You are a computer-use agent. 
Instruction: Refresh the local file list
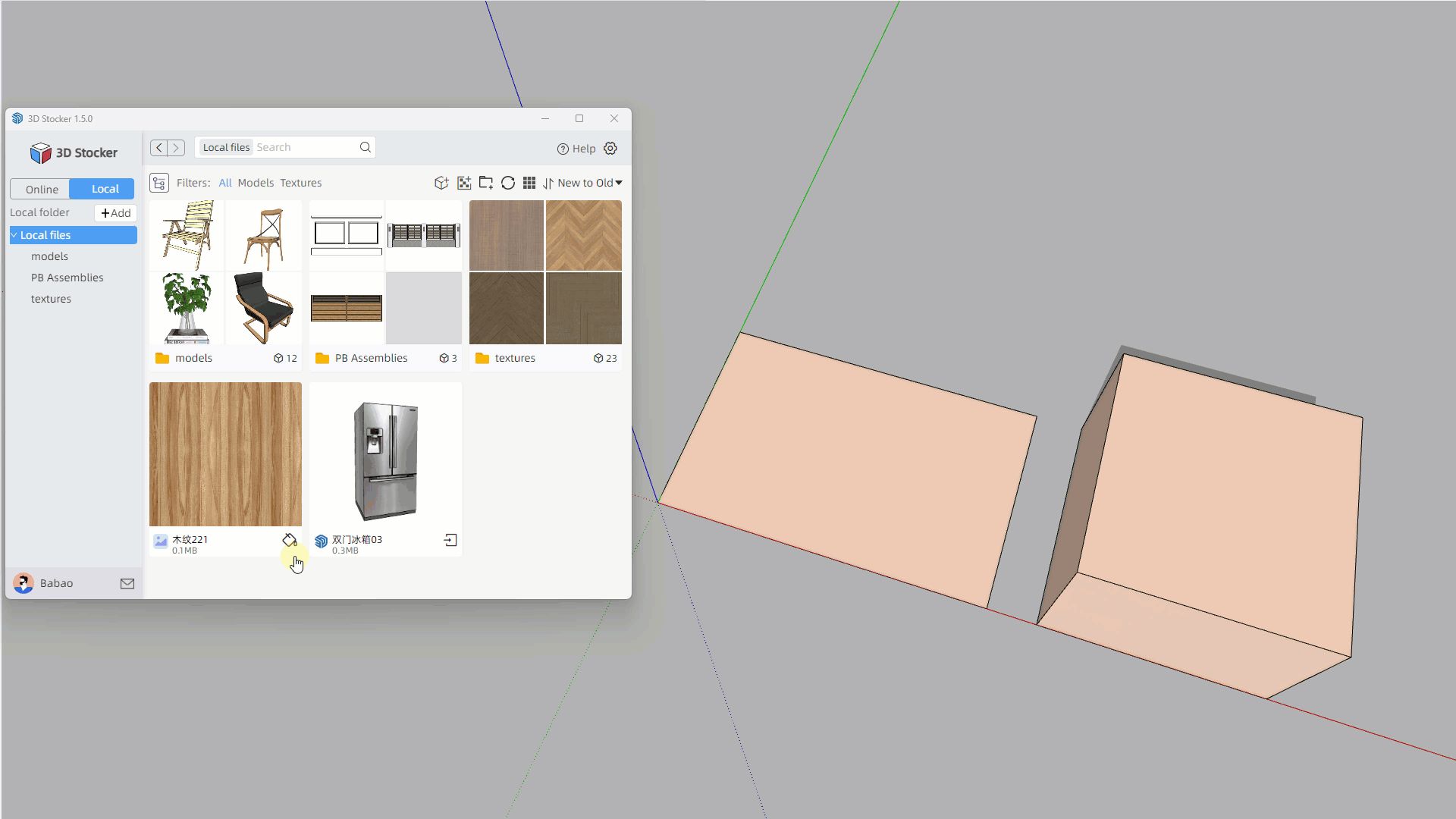pos(508,183)
